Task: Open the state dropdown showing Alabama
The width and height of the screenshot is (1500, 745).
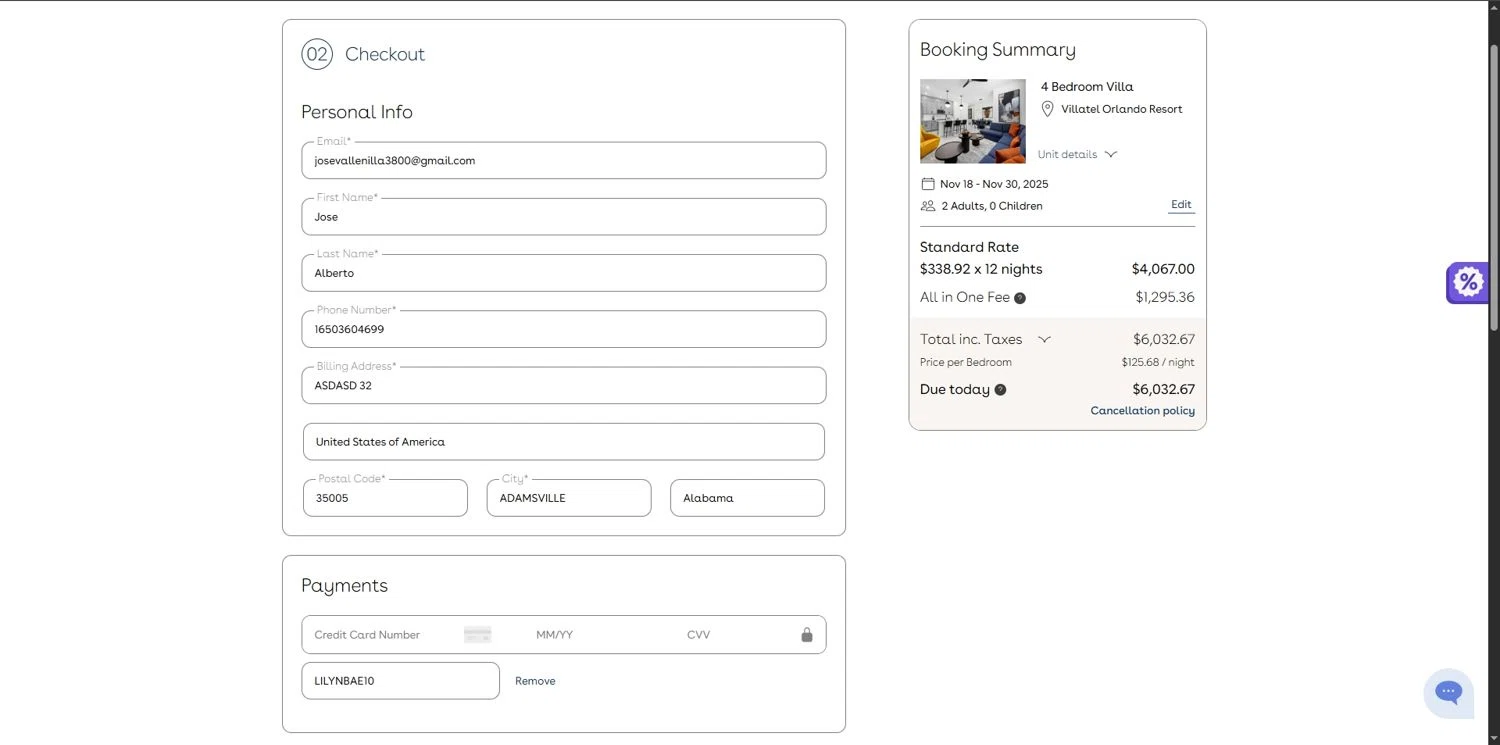Action: [747, 498]
